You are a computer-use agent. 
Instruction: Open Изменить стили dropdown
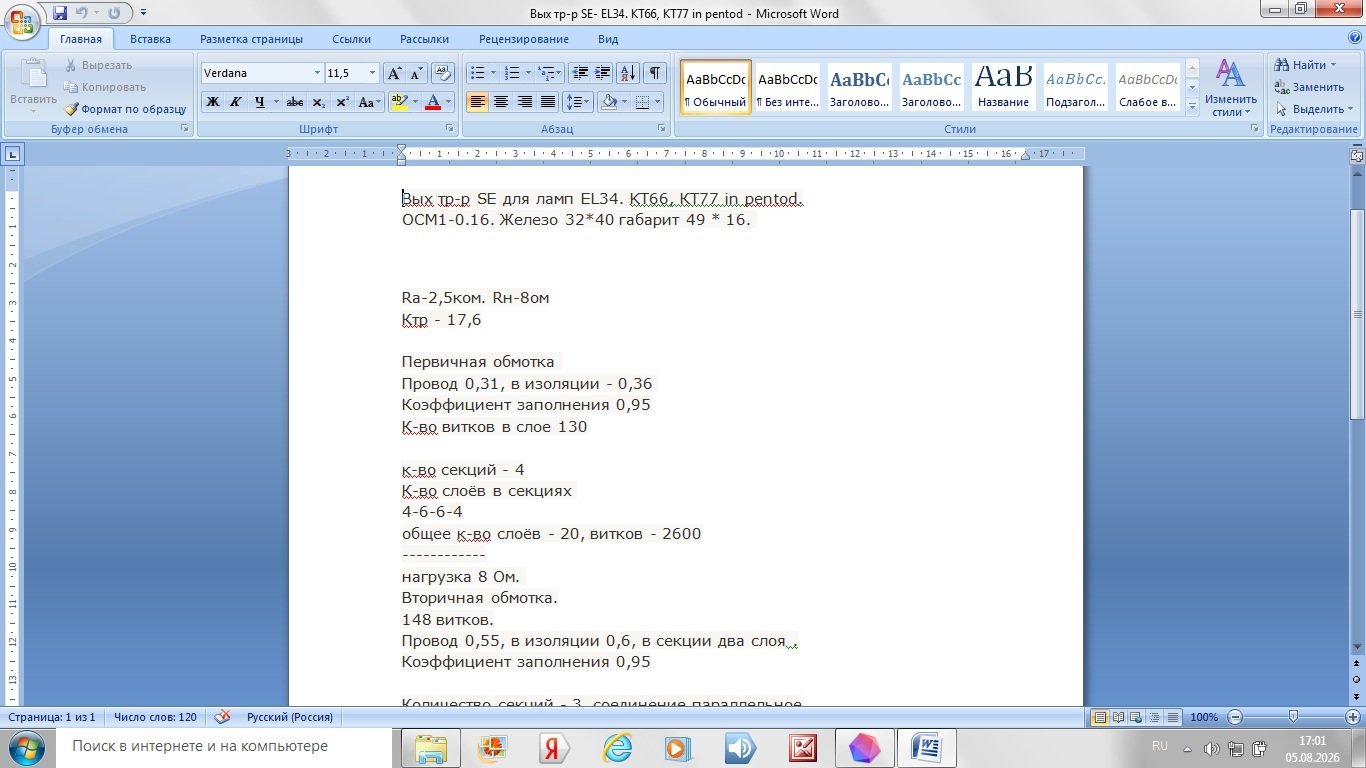click(1231, 88)
